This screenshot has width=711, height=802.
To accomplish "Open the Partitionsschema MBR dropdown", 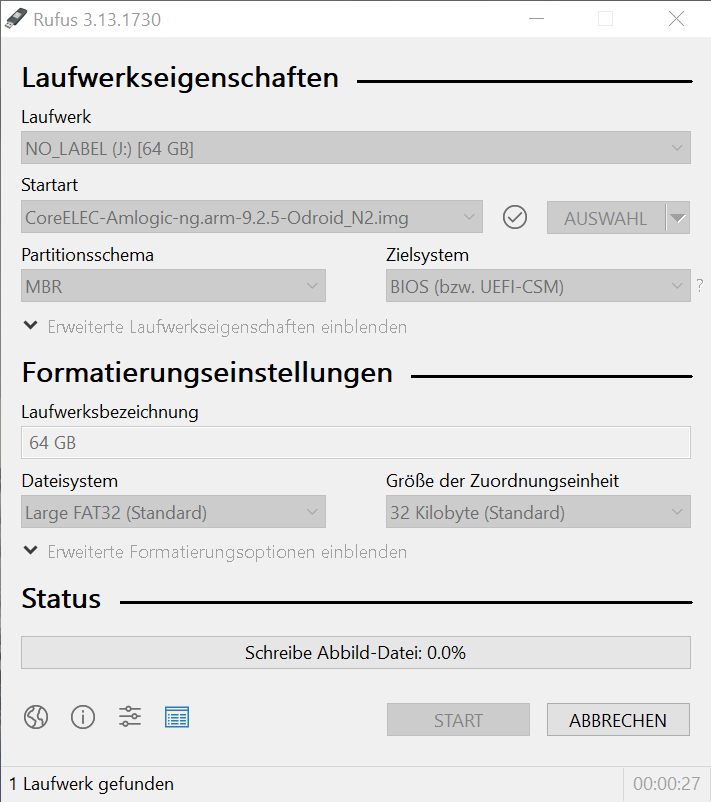I will [173, 285].
